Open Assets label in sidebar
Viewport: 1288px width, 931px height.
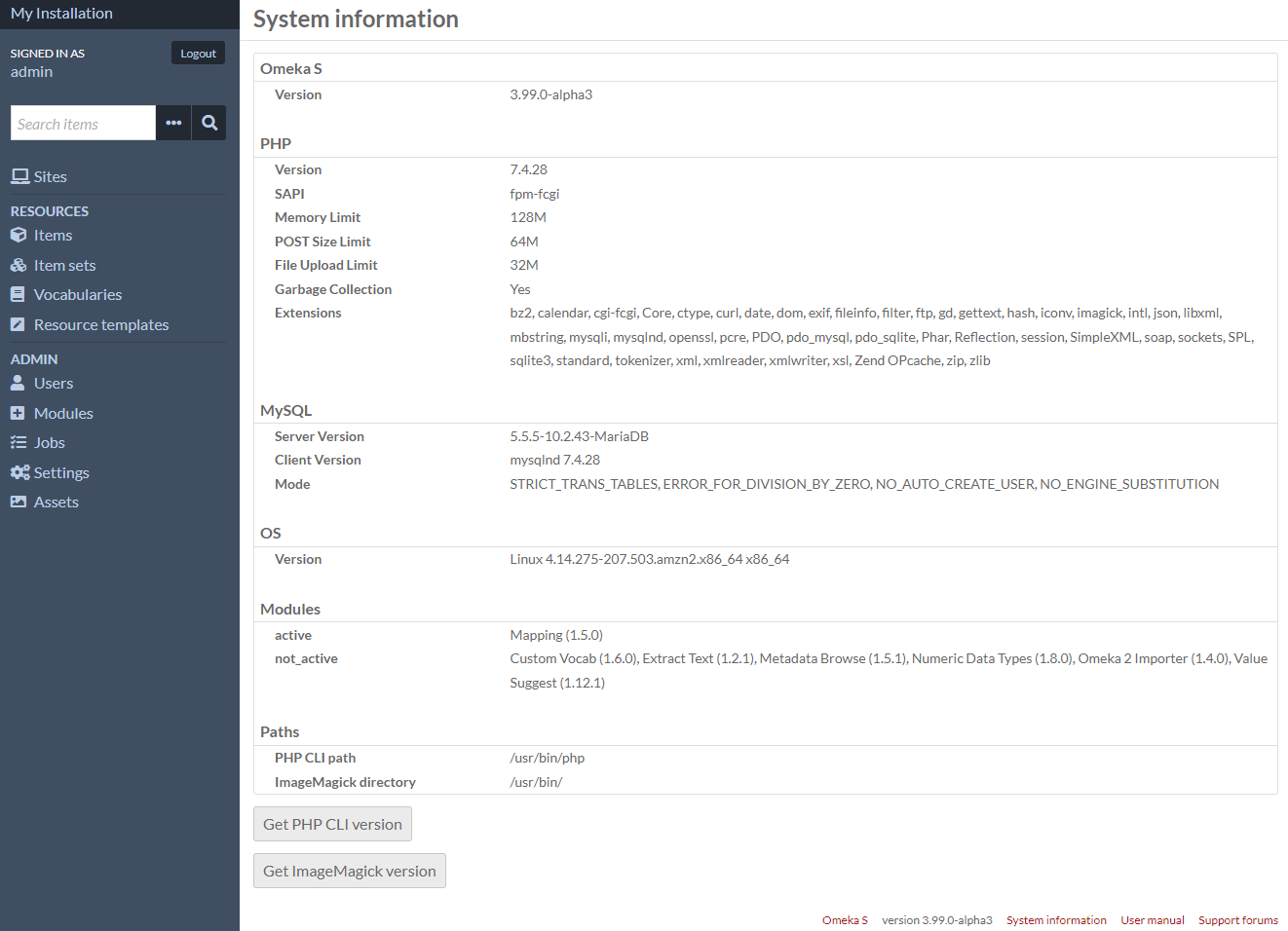[57, 502]
